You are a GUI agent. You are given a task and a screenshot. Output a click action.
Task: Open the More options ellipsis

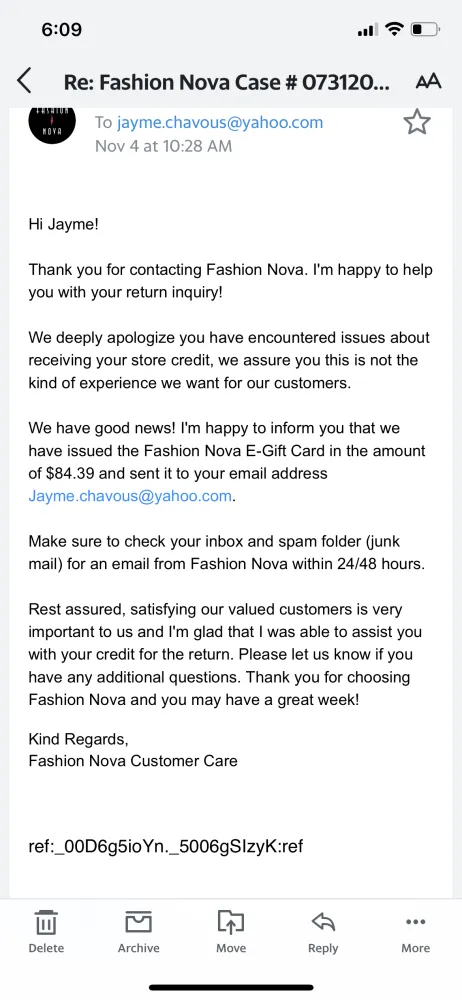coord(415,932)
